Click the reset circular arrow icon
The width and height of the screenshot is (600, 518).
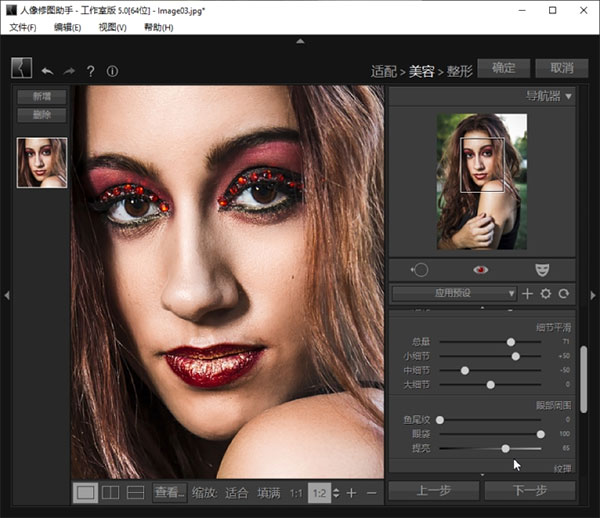tap(564, 294)
